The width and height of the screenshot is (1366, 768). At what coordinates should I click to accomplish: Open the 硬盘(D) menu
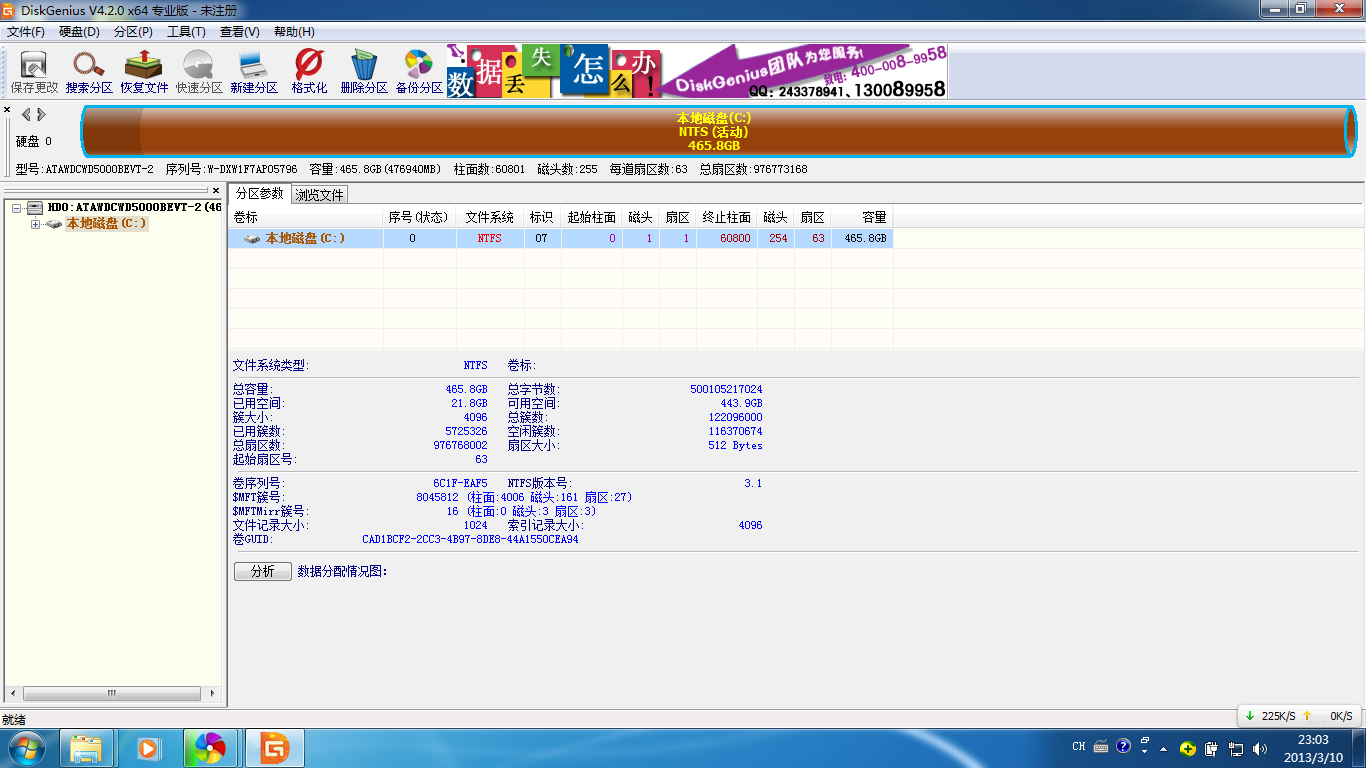[79, 32]
